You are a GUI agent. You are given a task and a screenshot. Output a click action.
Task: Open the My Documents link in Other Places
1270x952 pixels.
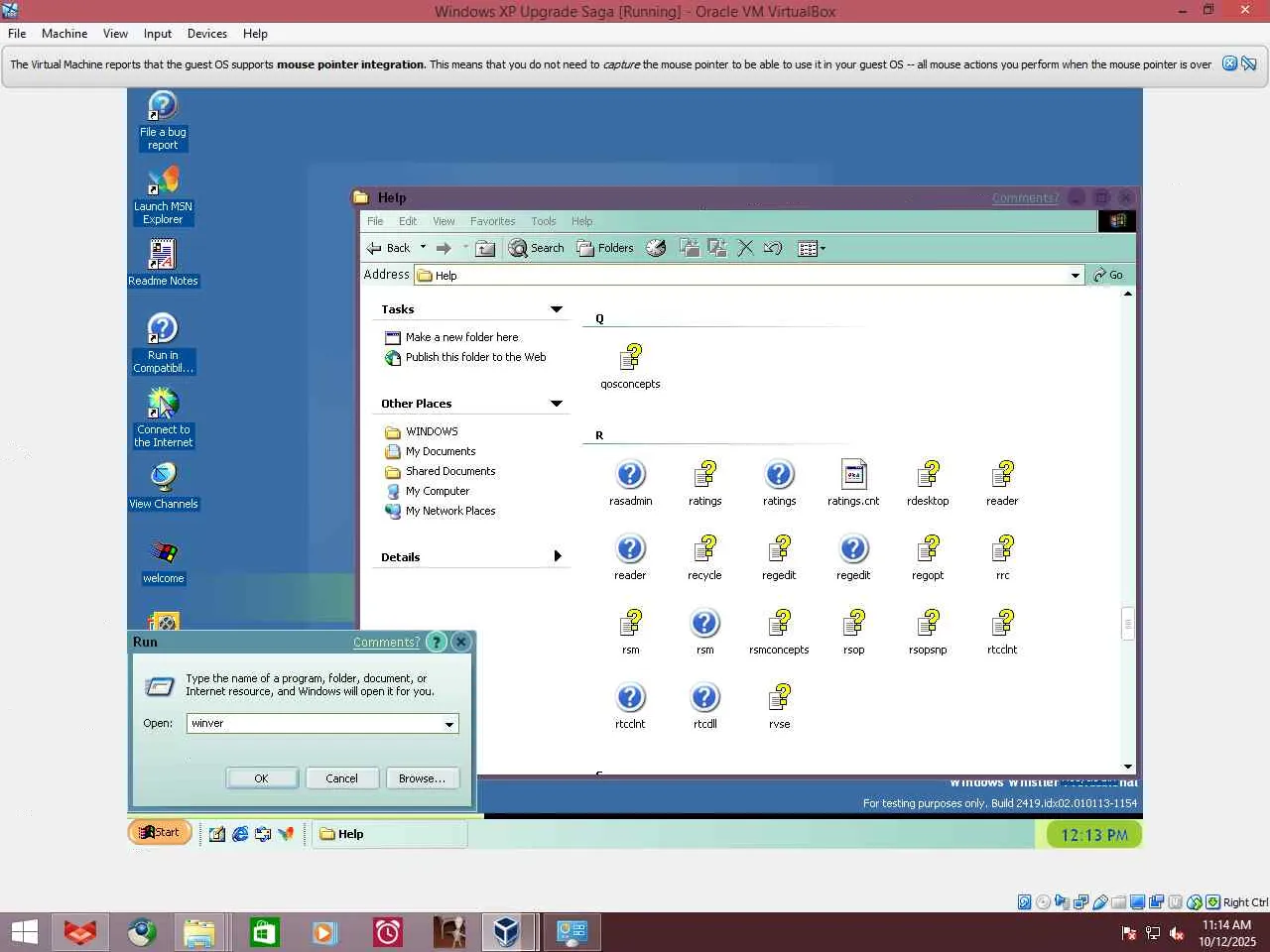coord(441,451)
